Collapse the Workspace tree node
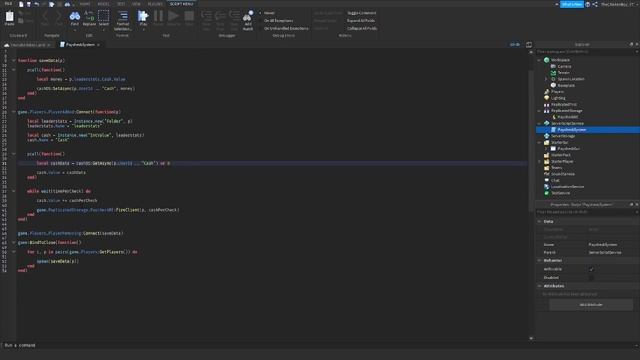This screenshot has height=360, width=640. (x=540, y=60)
